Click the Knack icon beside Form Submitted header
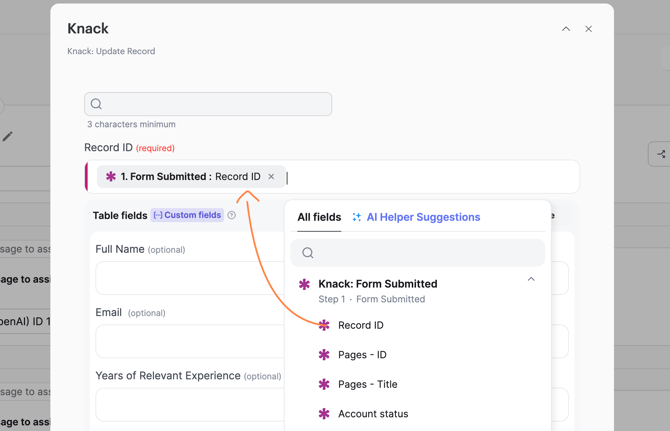Image resolution: width=670 pixels, height=431 pixels. [x=305, y=284]
